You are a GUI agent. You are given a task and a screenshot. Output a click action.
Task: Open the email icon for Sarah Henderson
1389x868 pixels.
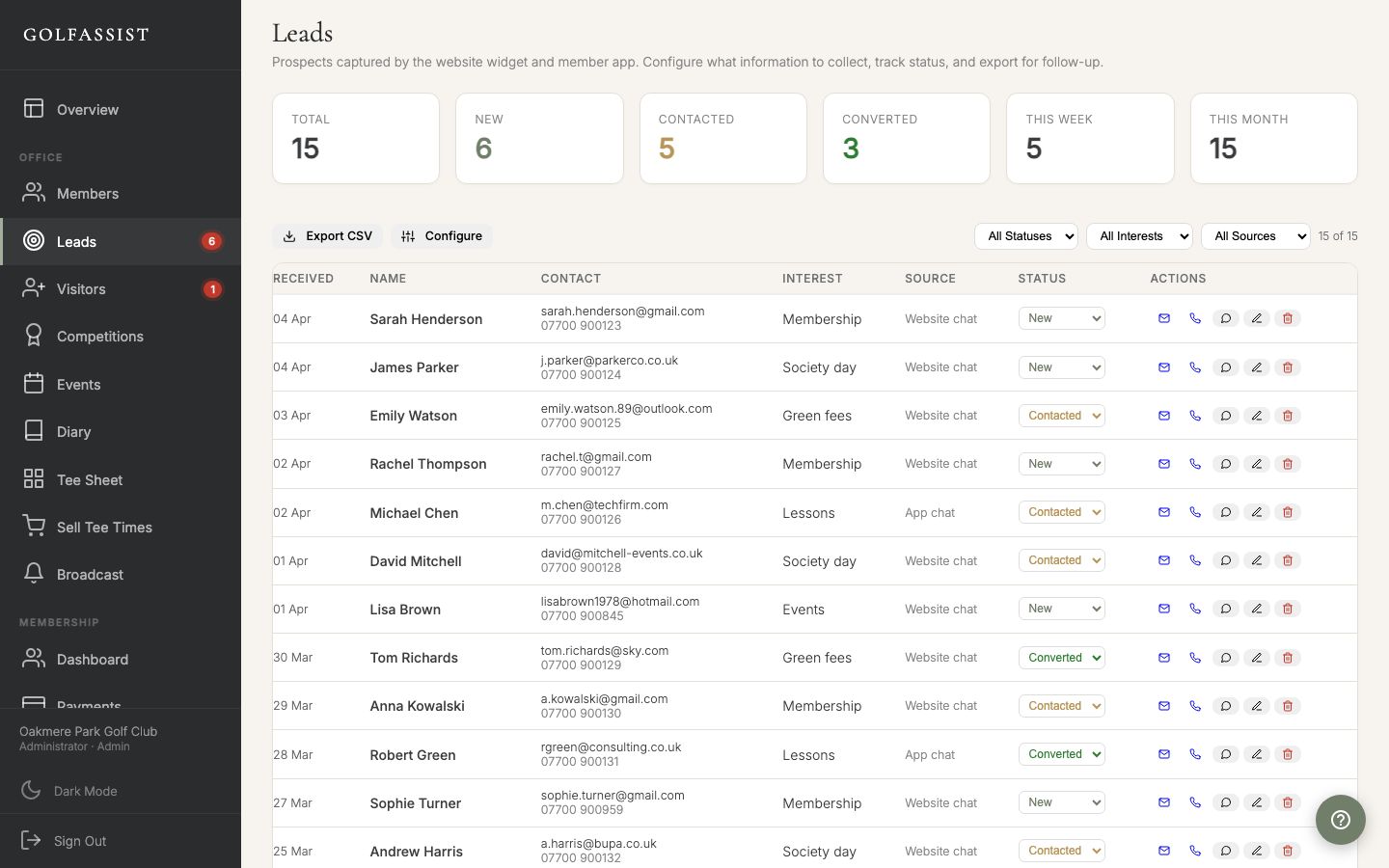(1164, 318)
